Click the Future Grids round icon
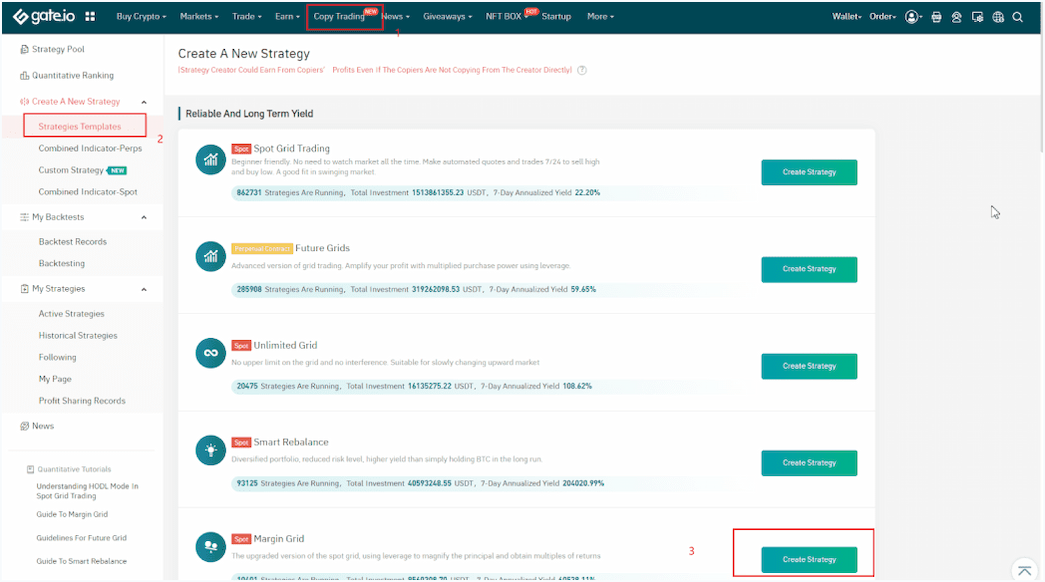 [211, 257]
